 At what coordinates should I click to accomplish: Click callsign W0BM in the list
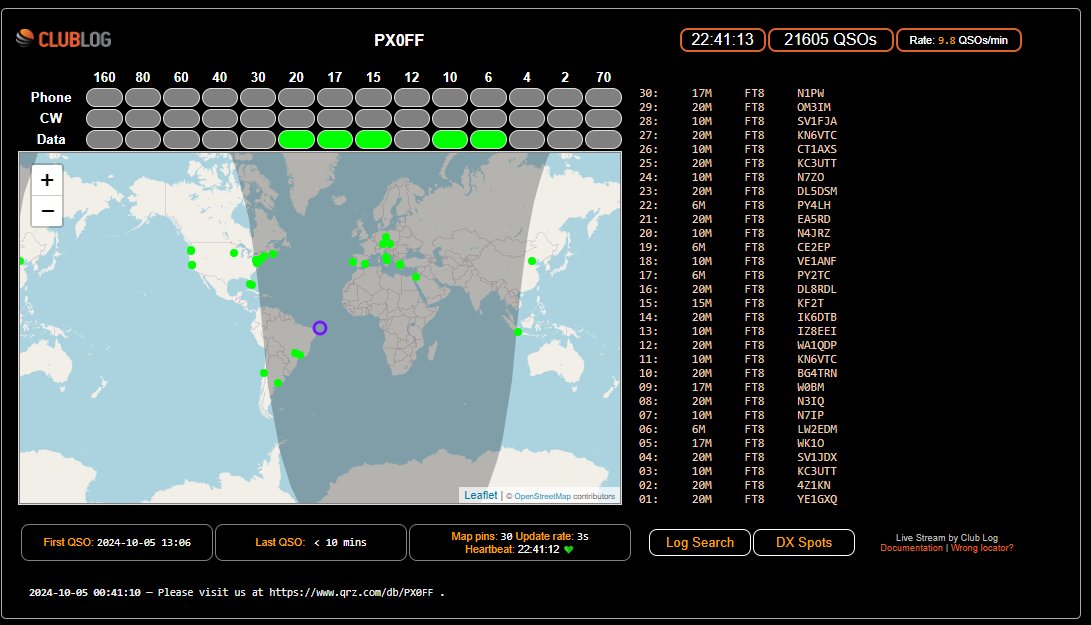pyautogui.click(x=811, y=387)
